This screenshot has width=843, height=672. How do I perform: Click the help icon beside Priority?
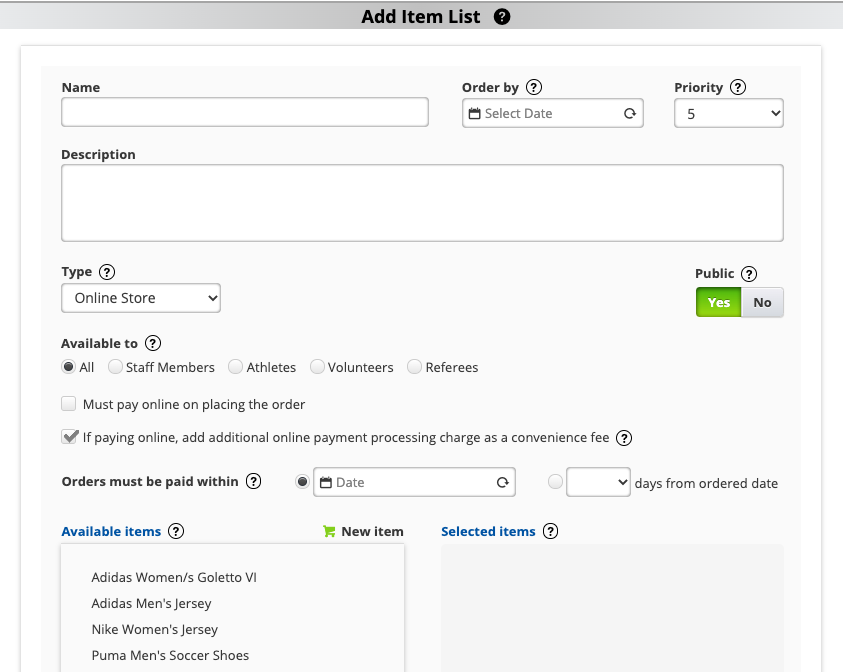click(x=737, y=87)
